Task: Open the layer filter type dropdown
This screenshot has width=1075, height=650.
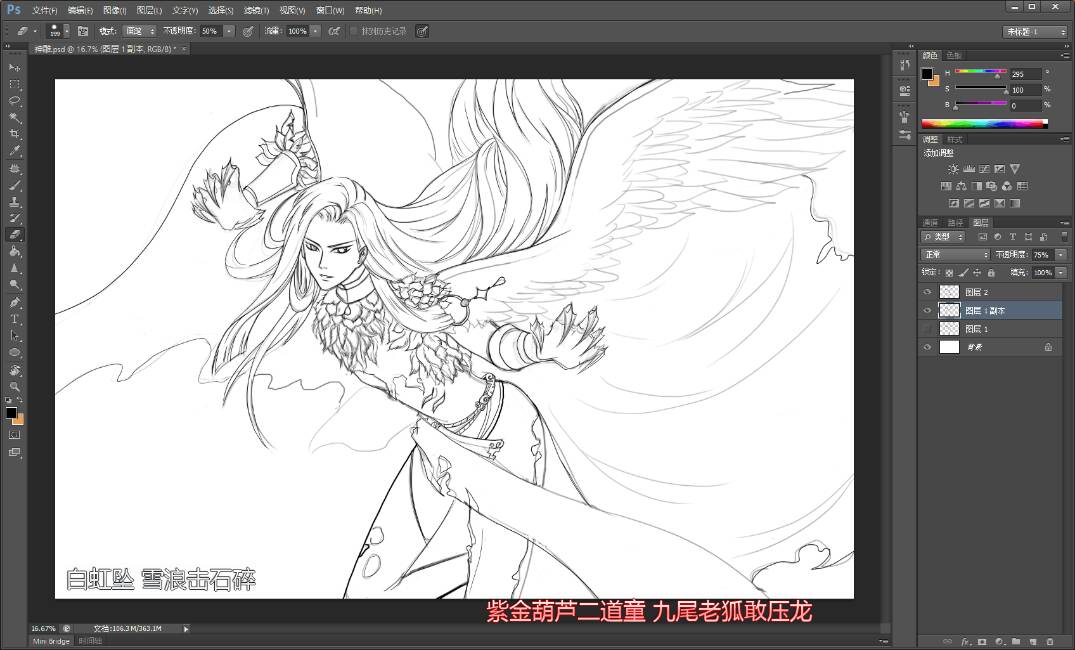Action: [943, 237]
